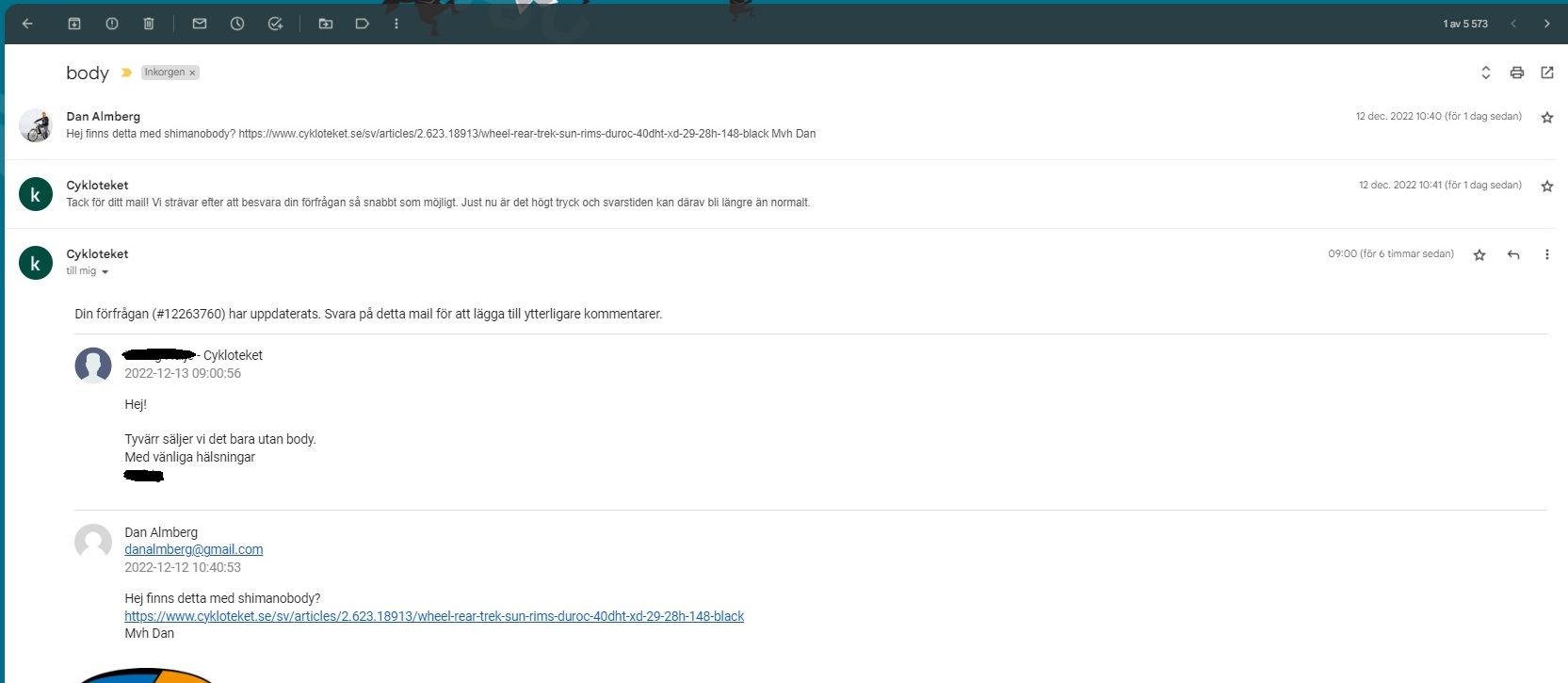Click the danalmberg@gmail.com email link

pos(193,549)
